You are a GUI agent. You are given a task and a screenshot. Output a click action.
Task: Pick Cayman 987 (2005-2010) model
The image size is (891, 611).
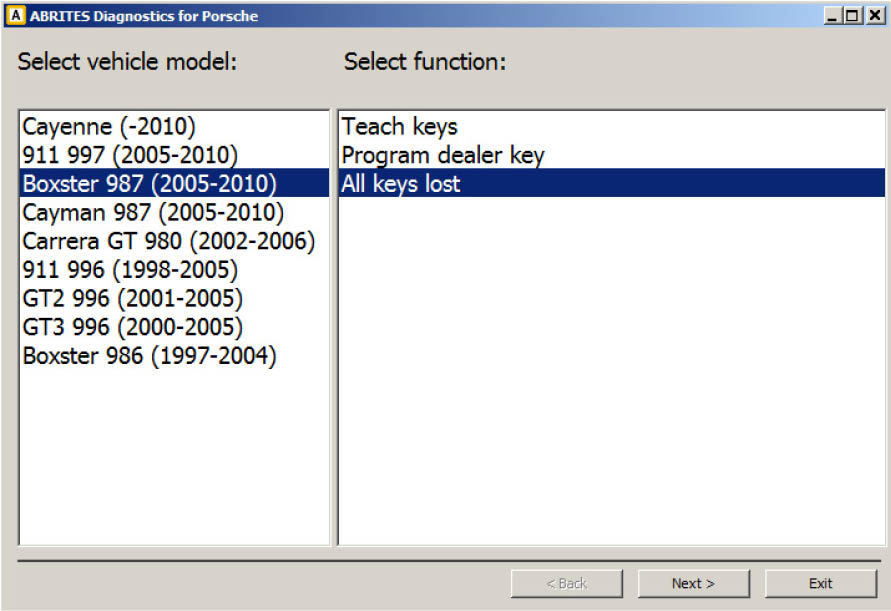pos(153,213)
